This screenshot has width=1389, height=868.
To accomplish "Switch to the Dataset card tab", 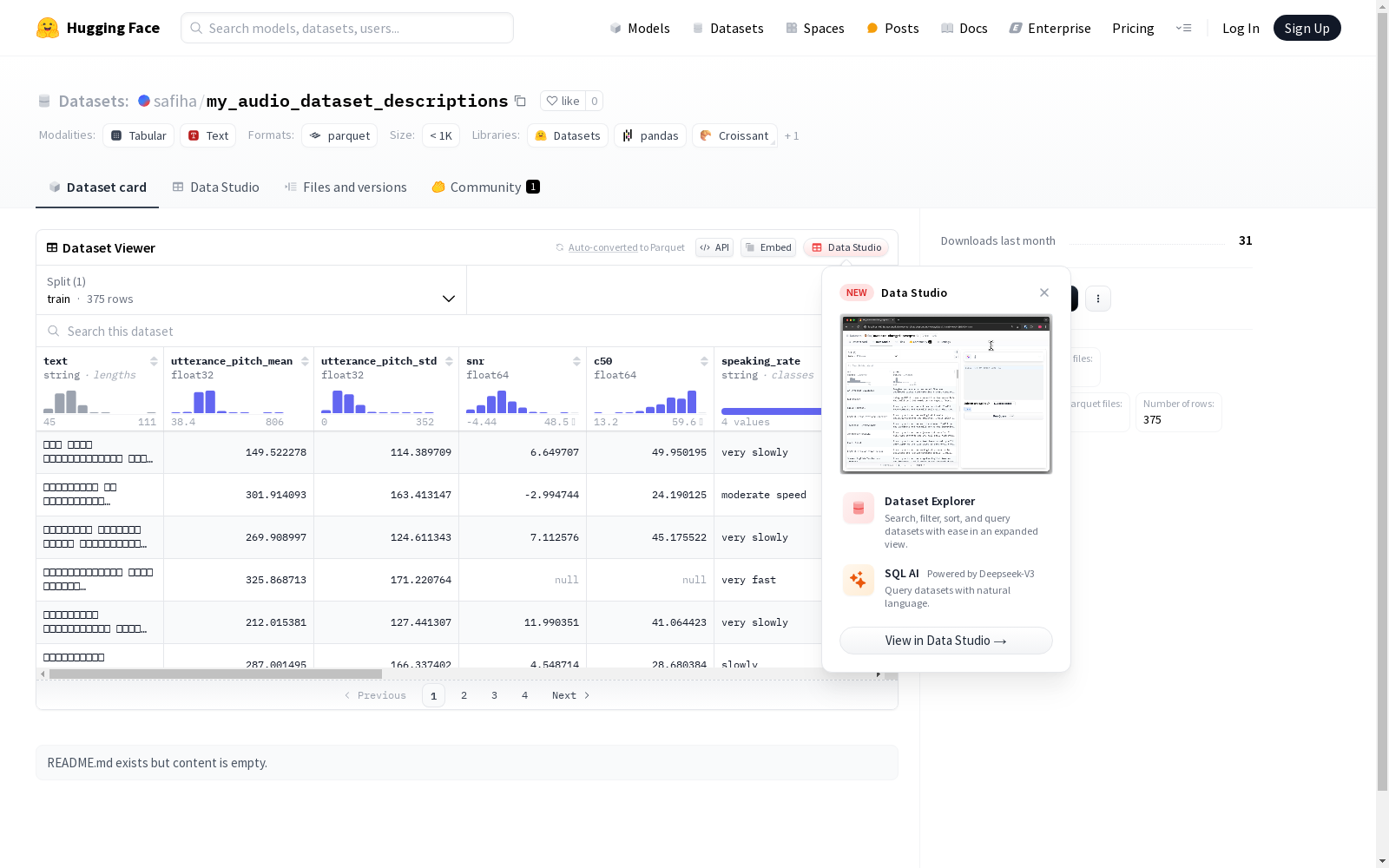I will pos(97,187).
